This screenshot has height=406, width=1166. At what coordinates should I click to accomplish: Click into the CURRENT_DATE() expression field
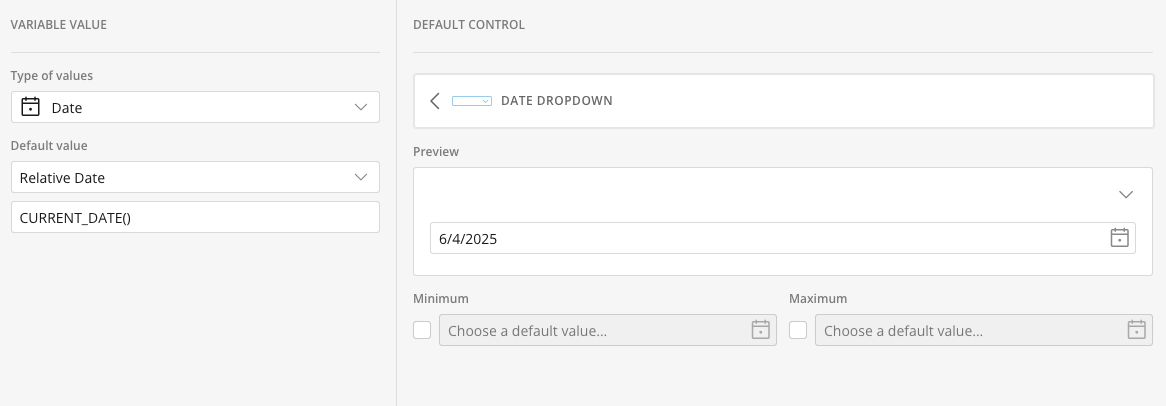(196, 217)
